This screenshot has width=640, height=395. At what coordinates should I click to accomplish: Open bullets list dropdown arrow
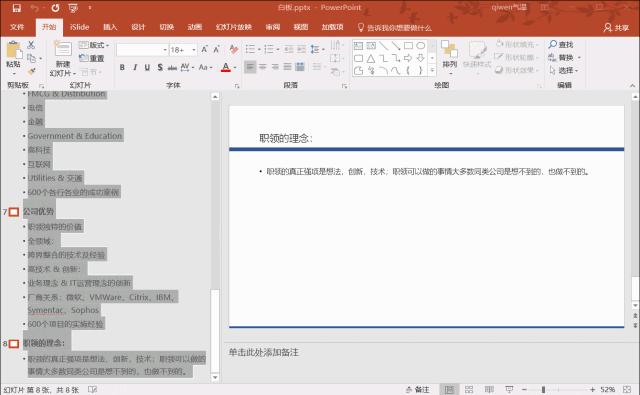click(x=259, y=50)
